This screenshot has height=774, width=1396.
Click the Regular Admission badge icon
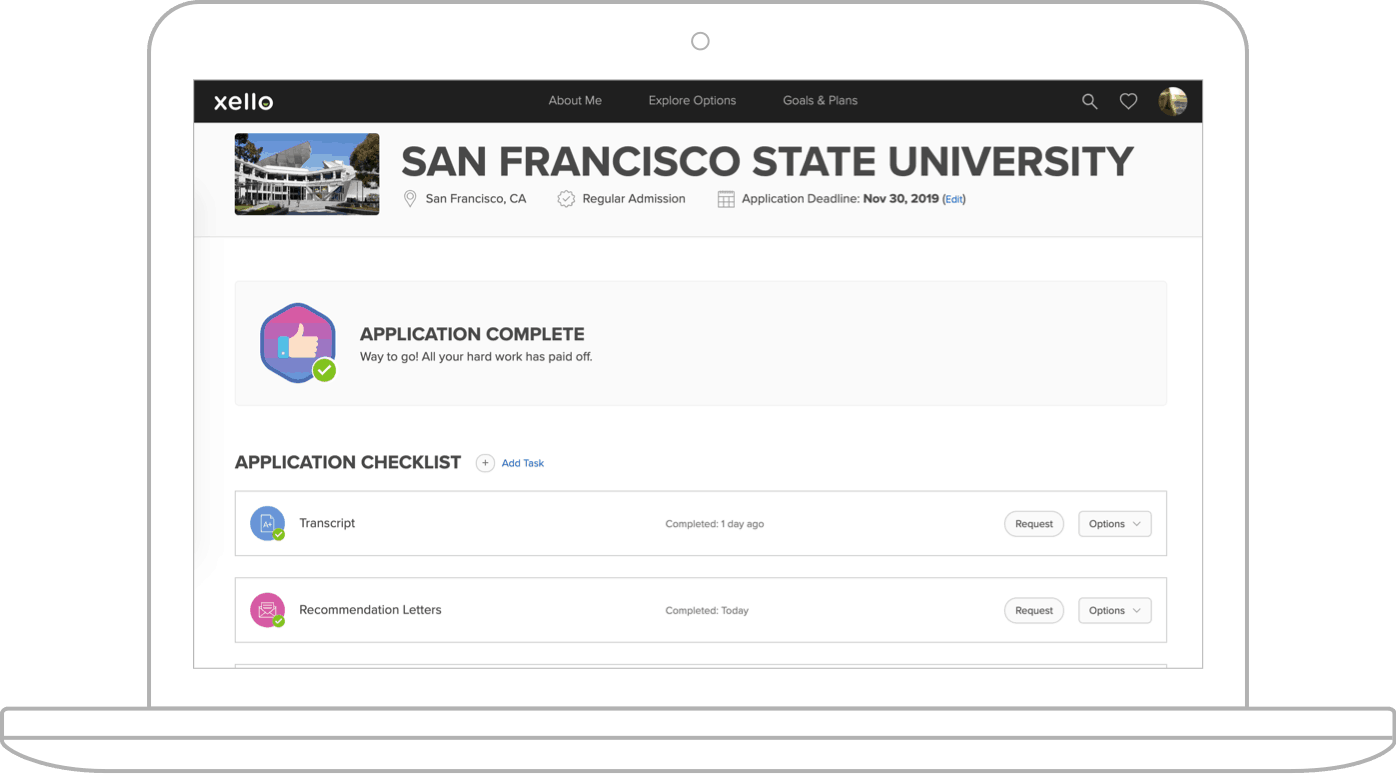(566, 199)
